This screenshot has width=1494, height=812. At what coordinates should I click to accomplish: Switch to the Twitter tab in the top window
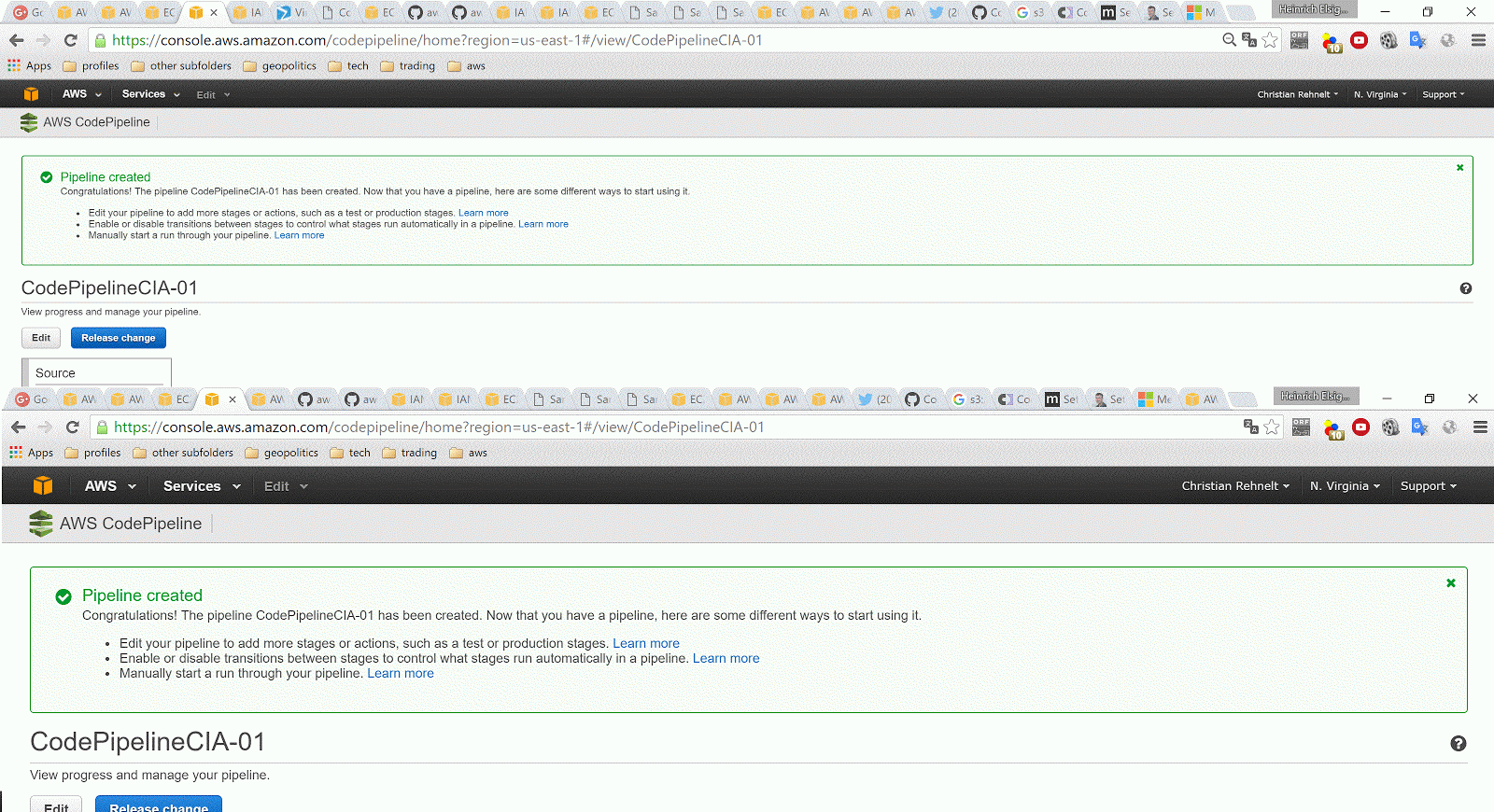(x=943, y=12)
